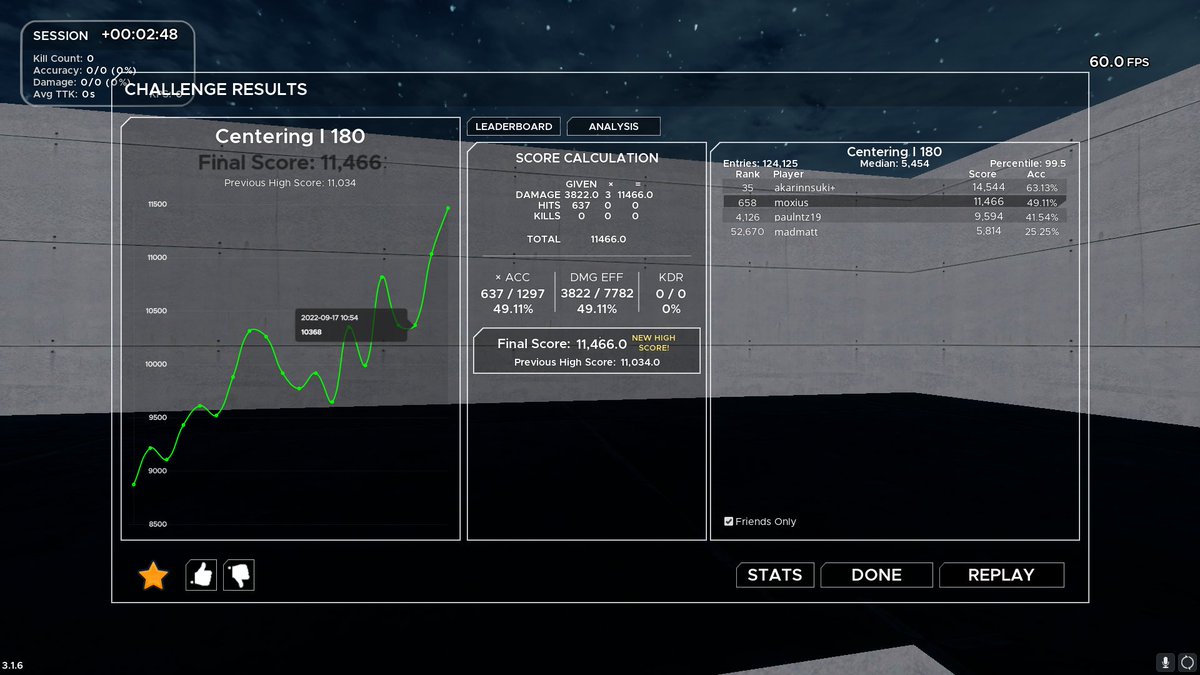The height and width of the screenshot is (675, 1200).
Task: Click the KDR 0 / 0 value
Action: click(671, 294)
